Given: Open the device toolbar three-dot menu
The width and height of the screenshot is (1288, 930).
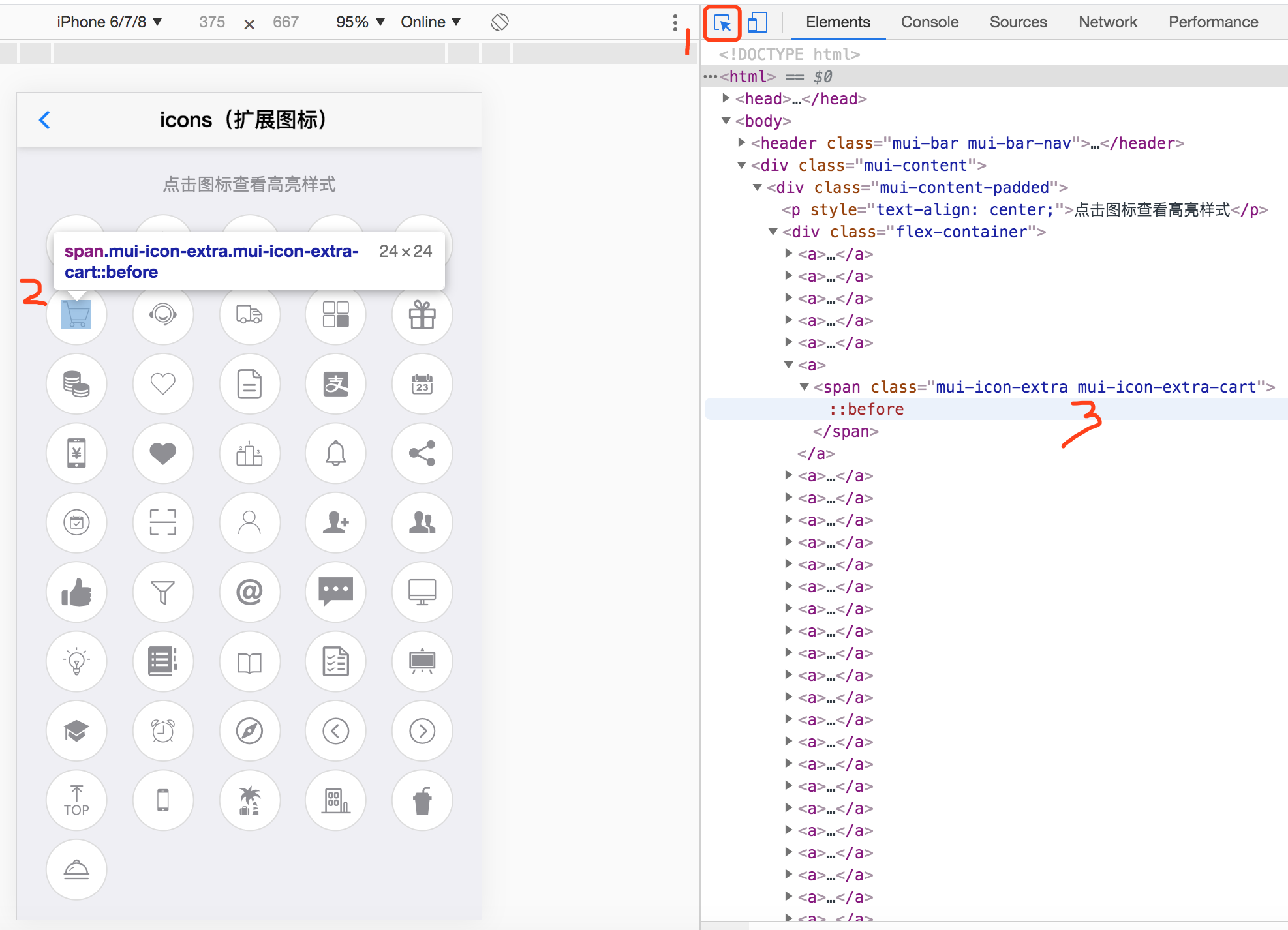Looking at the screenshot, I should pyautogui.click(x=675, y=23).
